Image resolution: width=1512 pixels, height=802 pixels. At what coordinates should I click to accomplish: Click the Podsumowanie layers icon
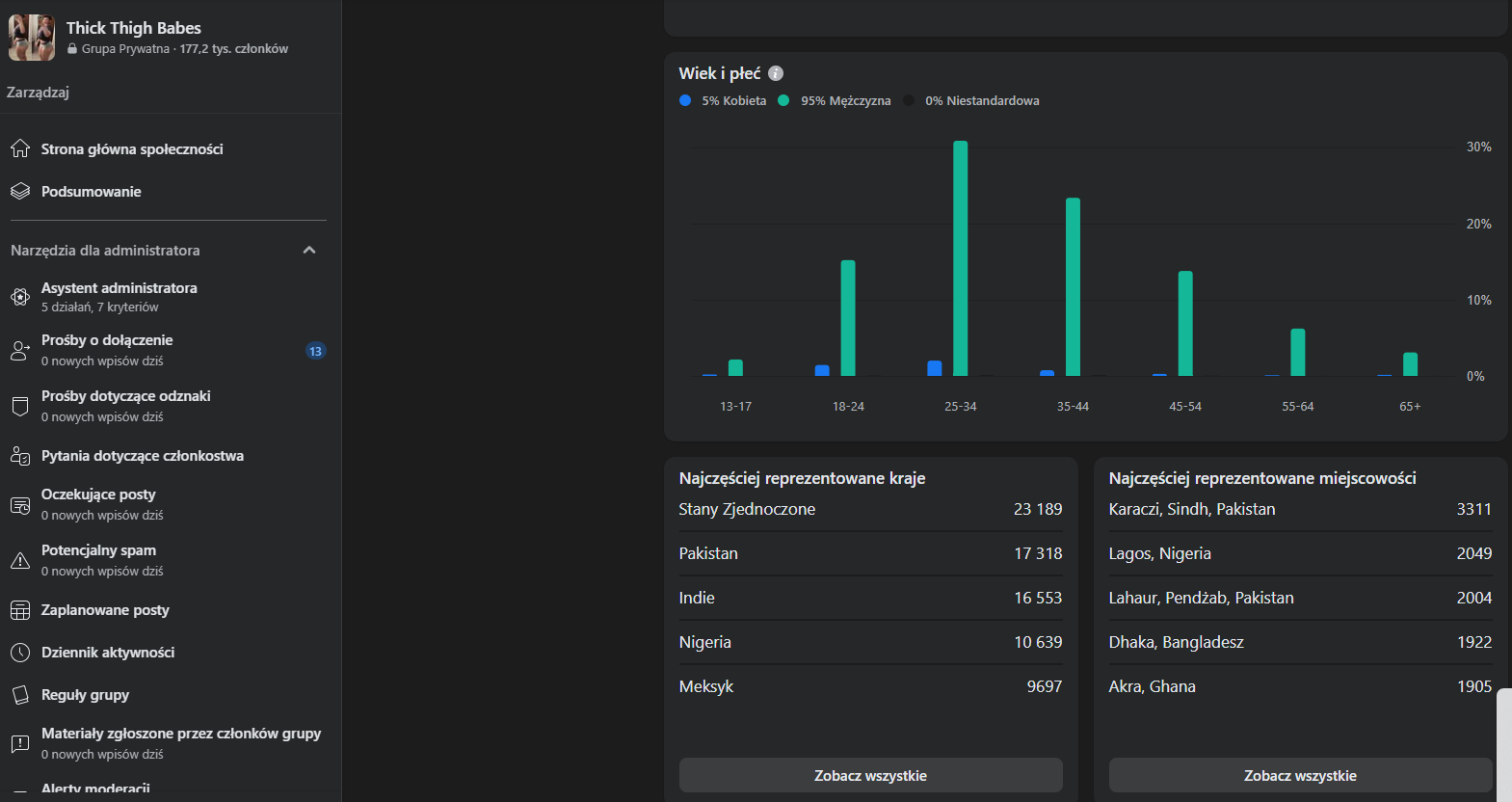[20, 192]
